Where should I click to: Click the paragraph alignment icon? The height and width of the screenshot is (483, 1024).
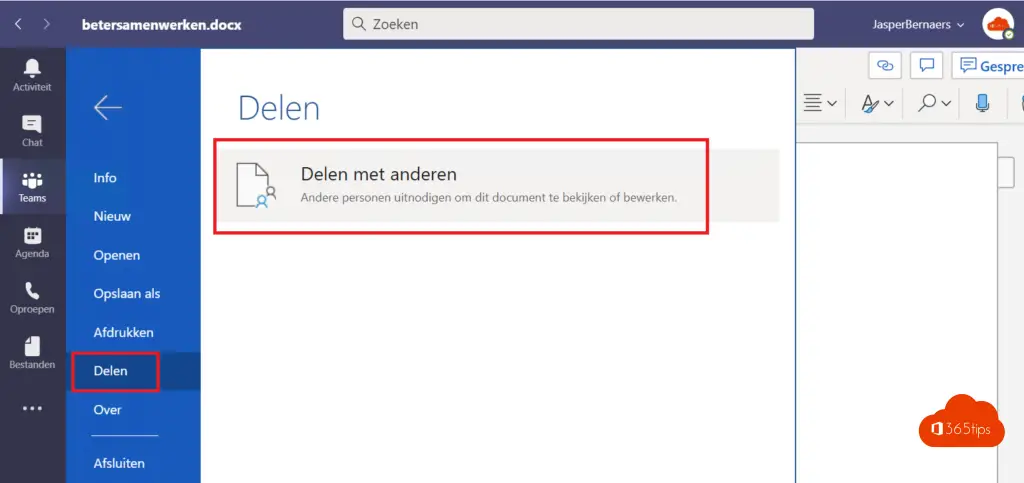click(x=812, y=102)
